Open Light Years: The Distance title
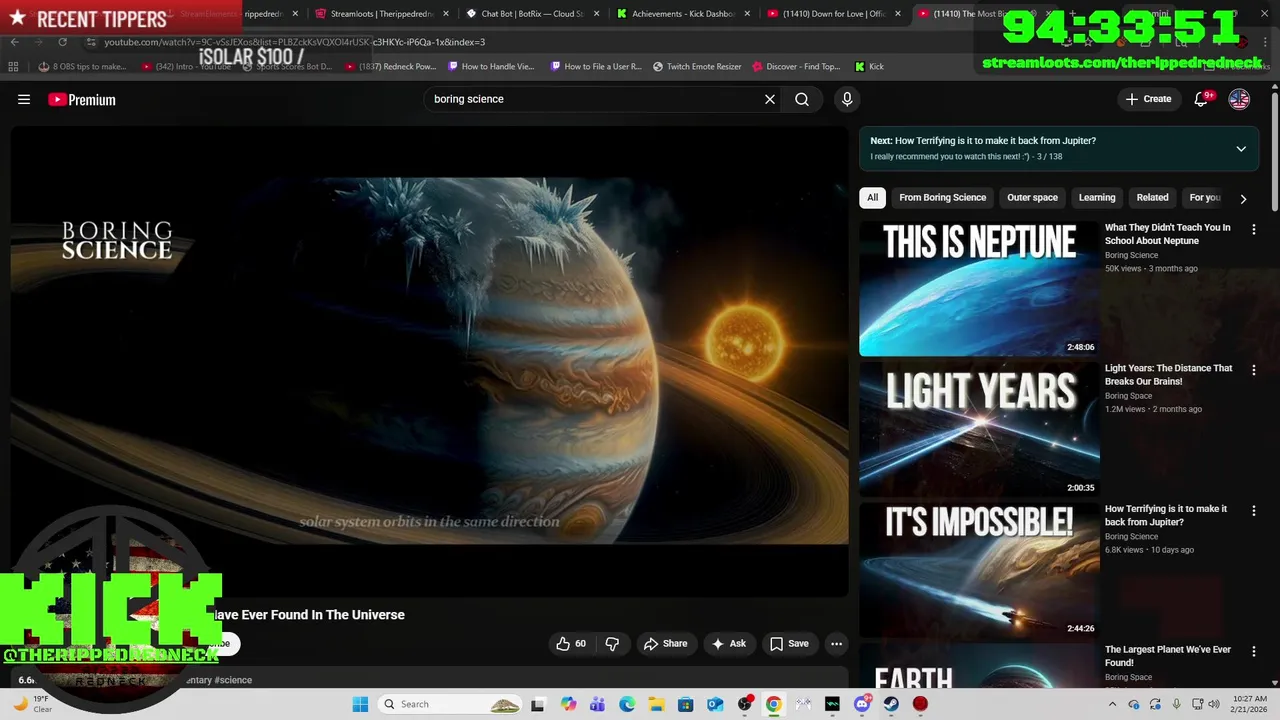The height and width of the screenshot is (720, 1280). (x=1168, y=375)
